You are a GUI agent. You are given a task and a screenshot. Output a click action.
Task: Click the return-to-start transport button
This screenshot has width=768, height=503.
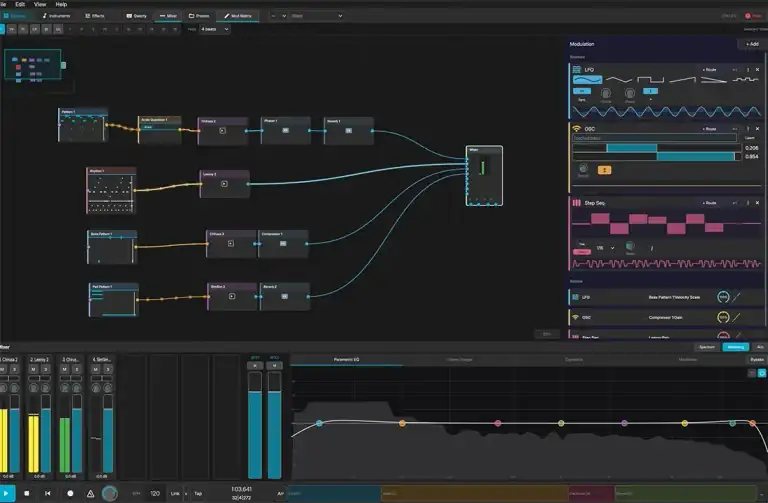click(48, 493)
